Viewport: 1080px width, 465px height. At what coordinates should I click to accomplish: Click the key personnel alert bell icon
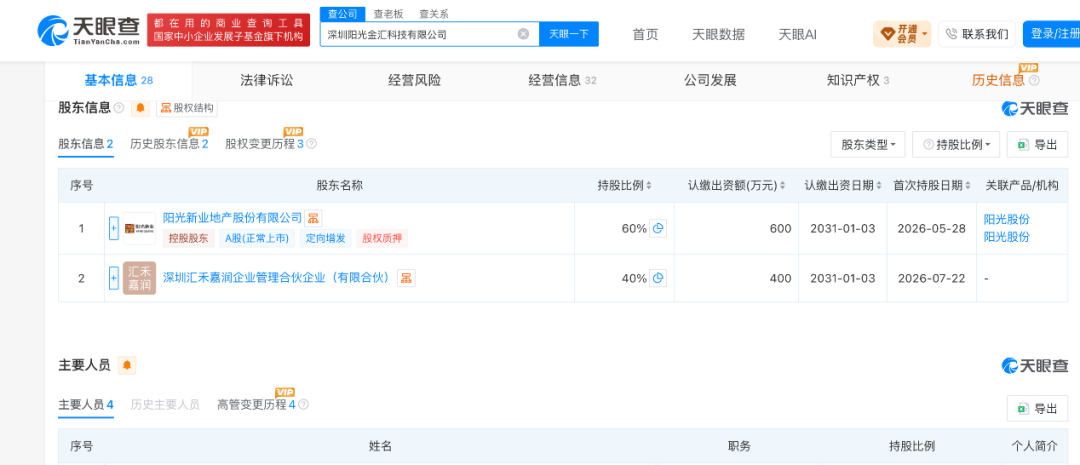pos(127,365)
